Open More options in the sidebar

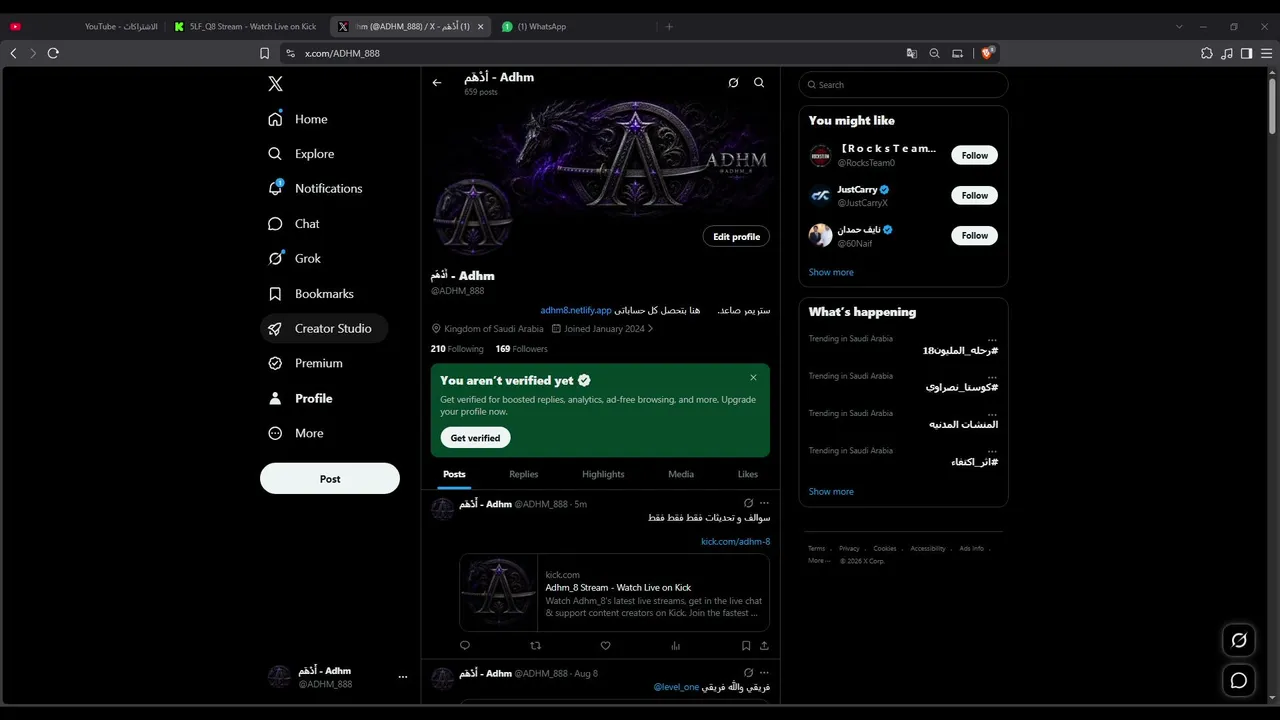(x=296, y=433)
